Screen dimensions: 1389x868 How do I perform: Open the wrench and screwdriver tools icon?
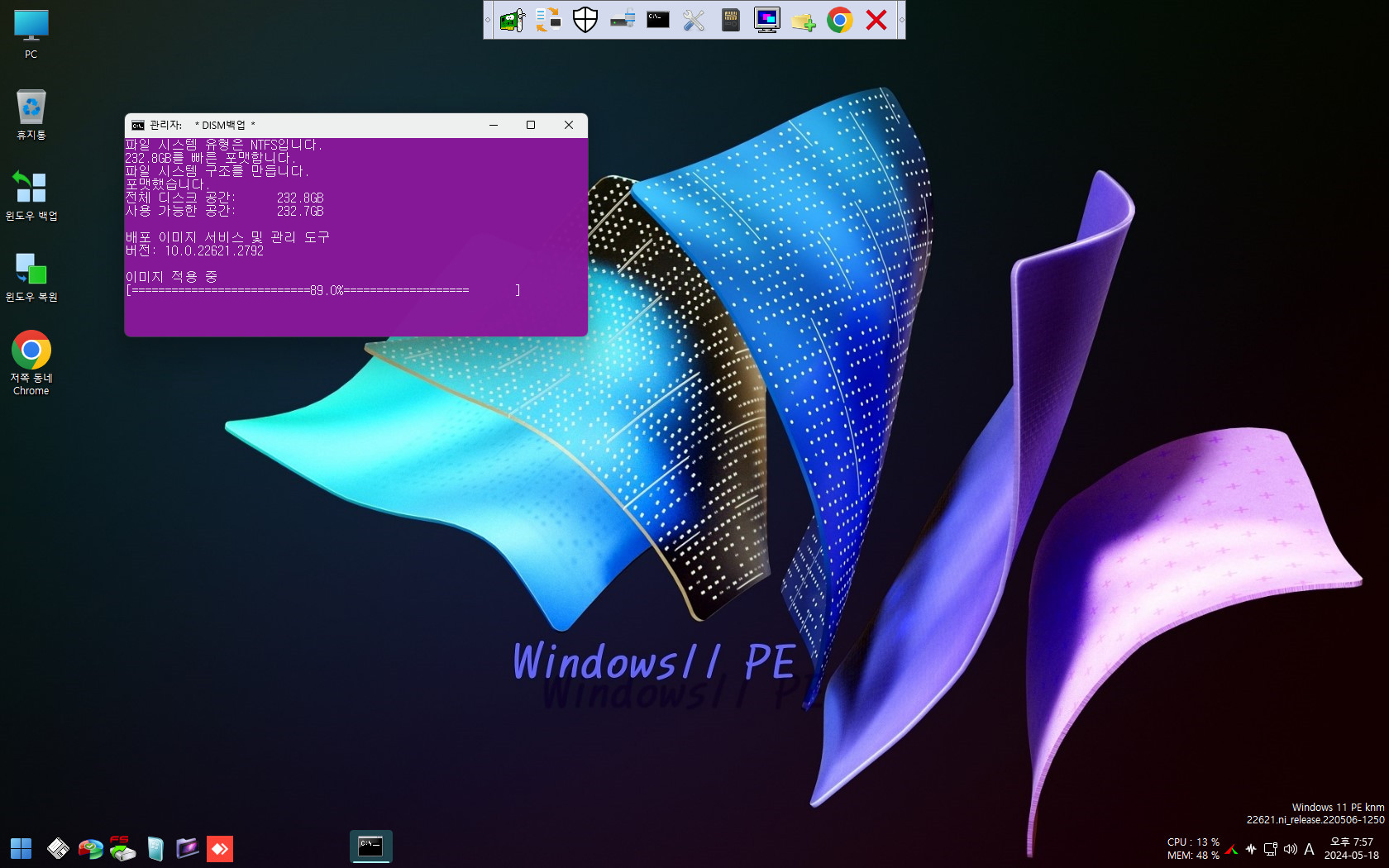tap(694, 20)
